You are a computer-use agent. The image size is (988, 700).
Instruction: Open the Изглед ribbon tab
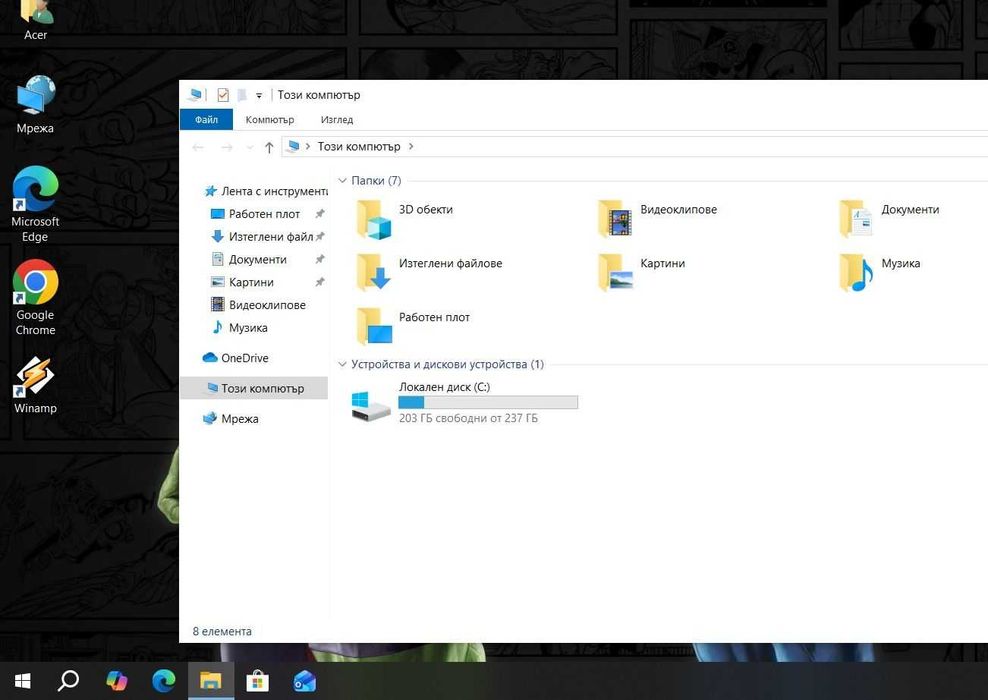tap(336, 120)
